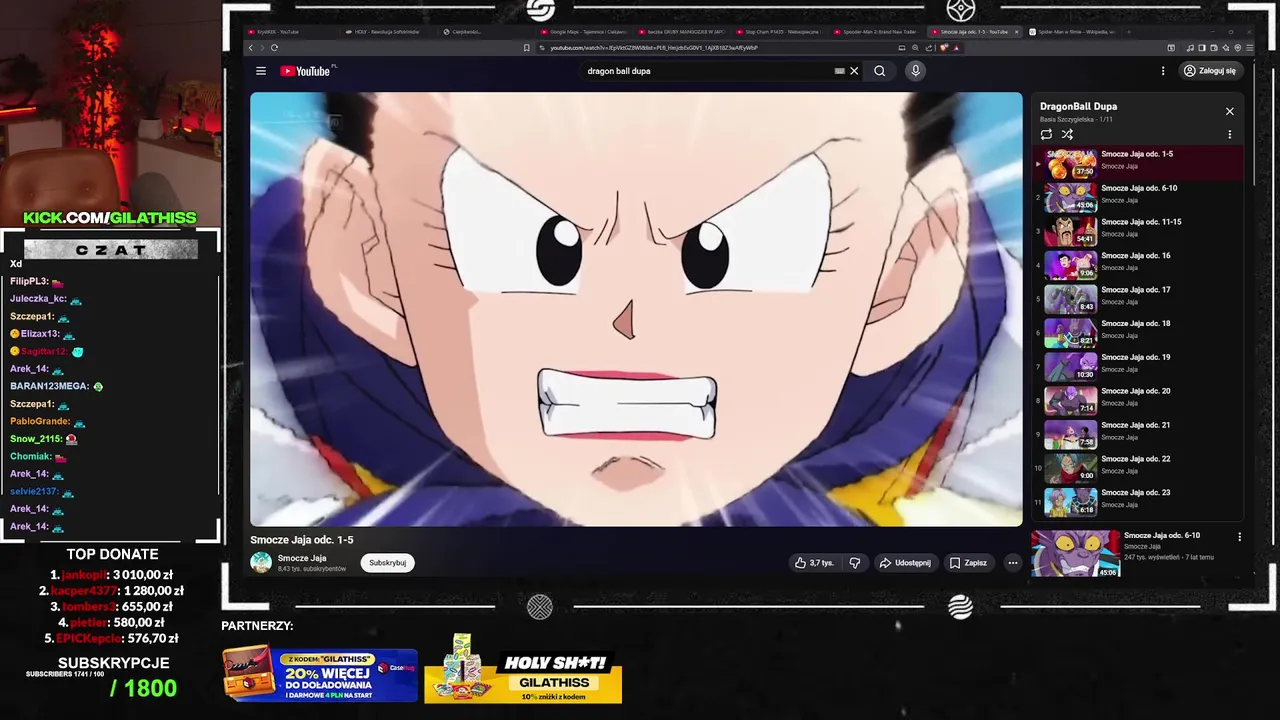Play playlist item Smocze Jaja odc. 17
The width and height of the screenshot is (1280, 720).
[1138, 297]
